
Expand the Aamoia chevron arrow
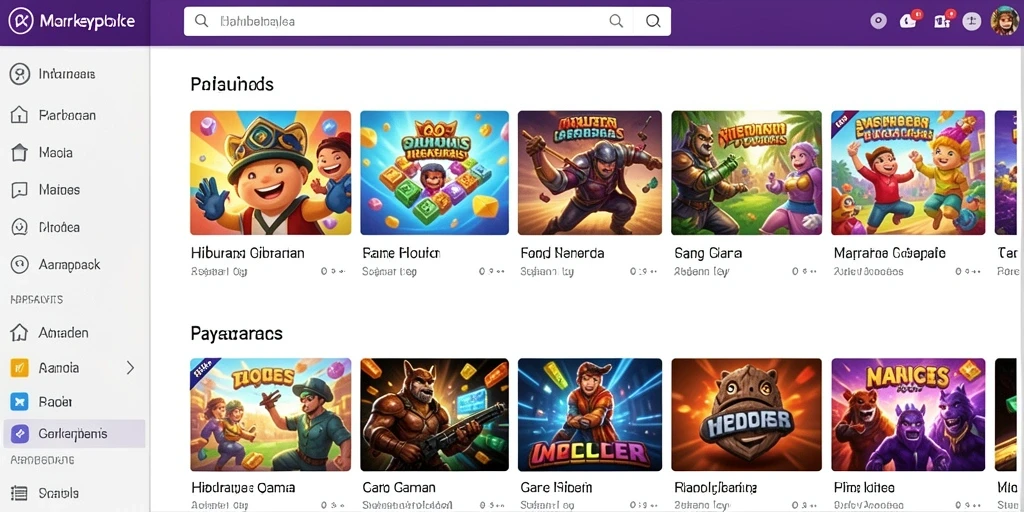pos(130,368)
